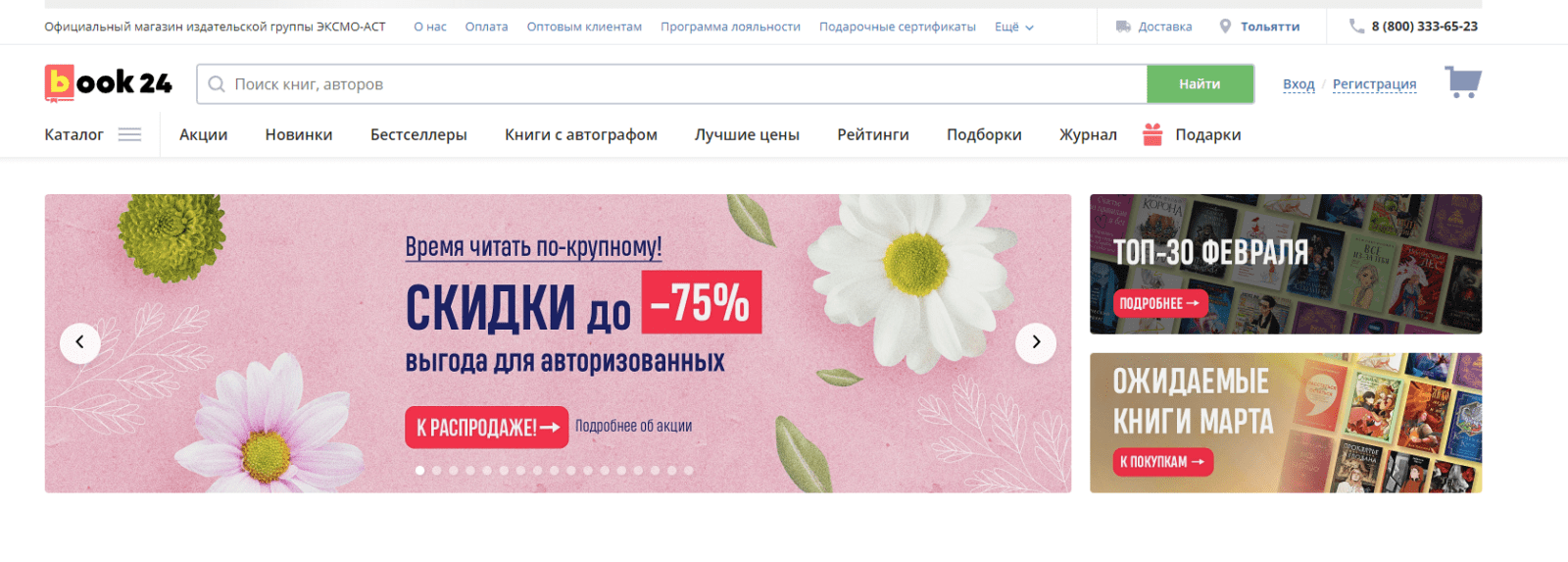This screenshot has height=562, width=1568.
Task: Focus the book and author search field
Action: point(672,84)
